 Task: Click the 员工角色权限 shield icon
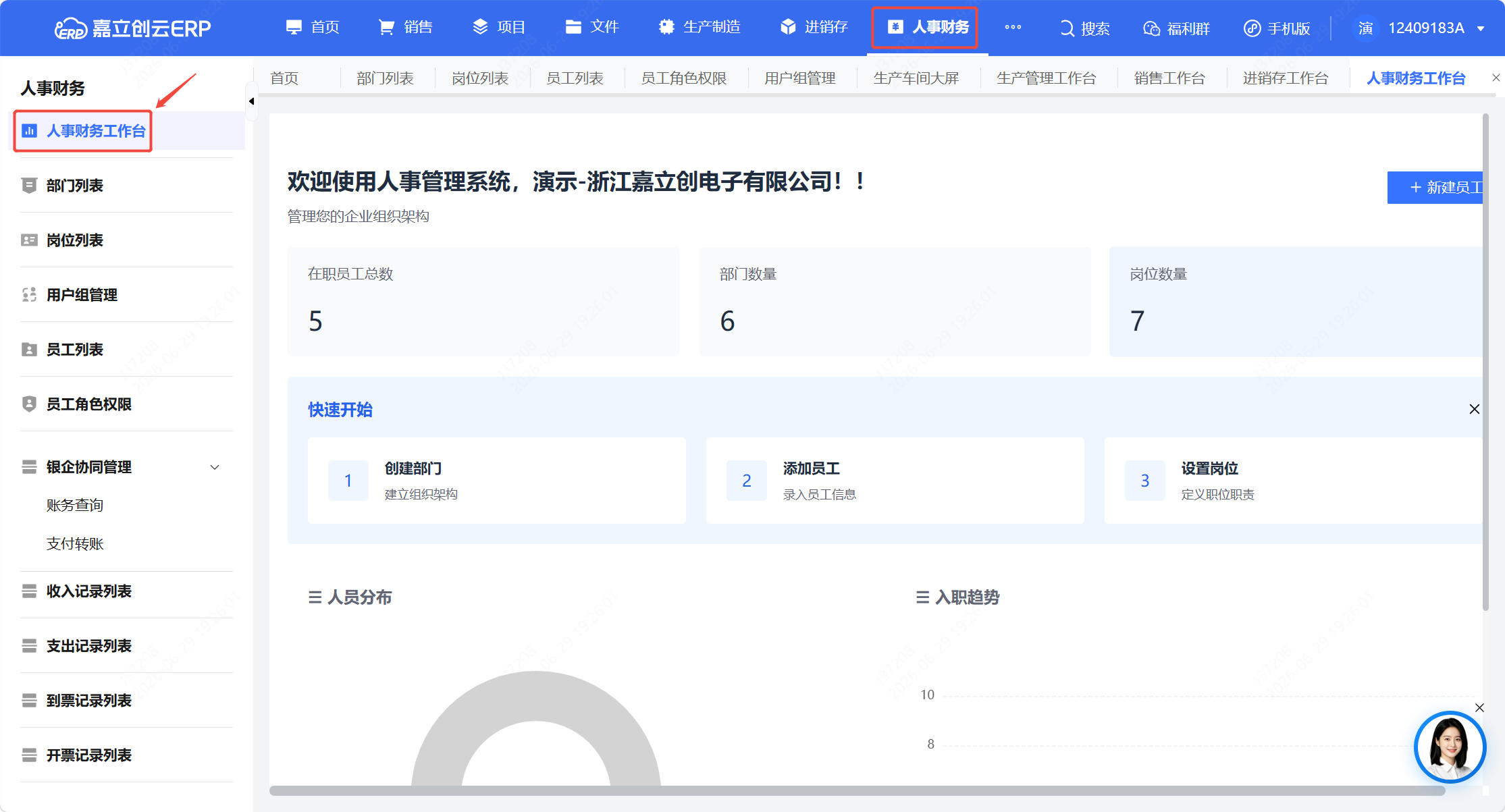click(x=29, y=404)
